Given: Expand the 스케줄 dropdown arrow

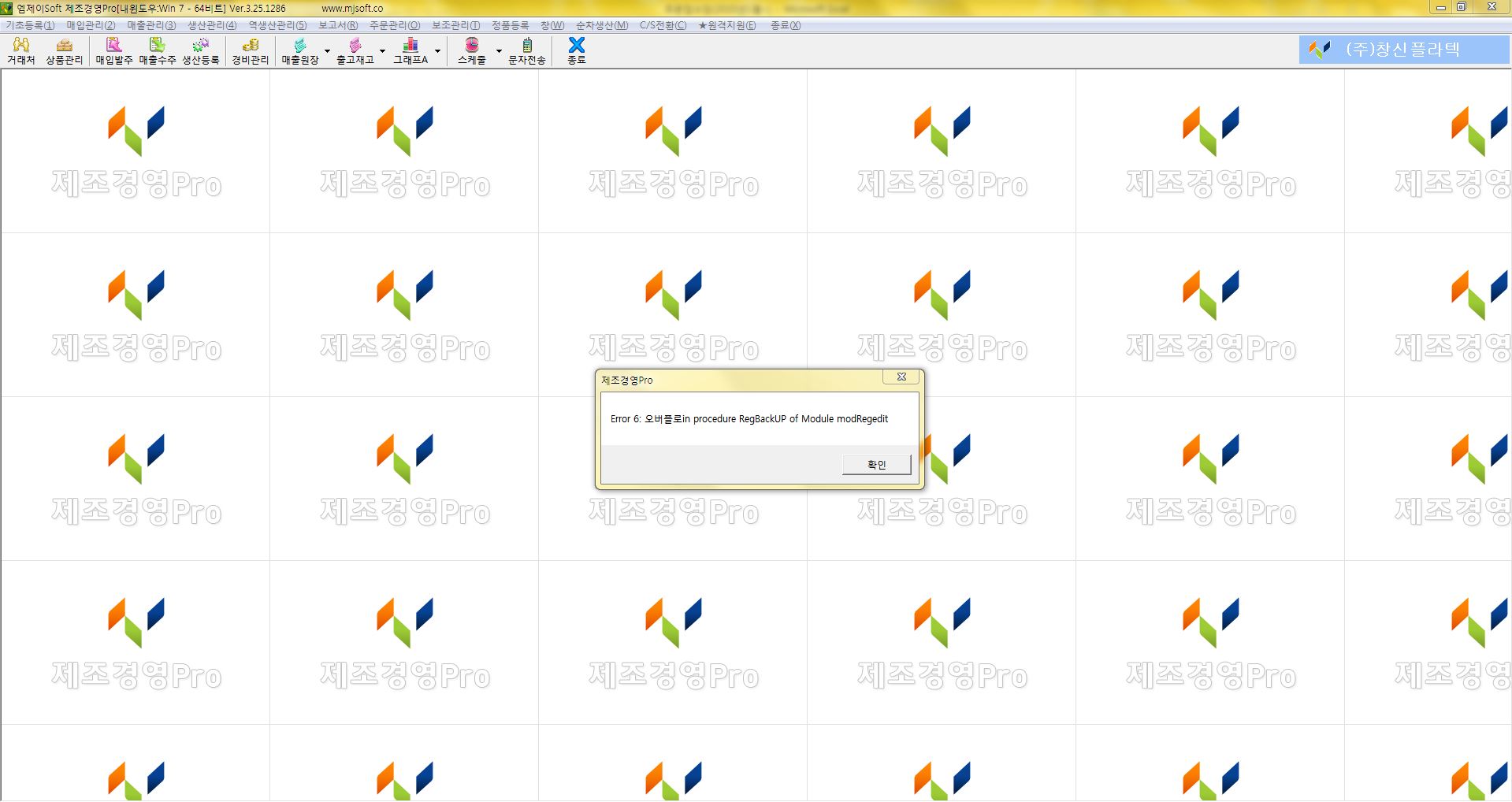Looking at the screenshot, I should (499, 51).
